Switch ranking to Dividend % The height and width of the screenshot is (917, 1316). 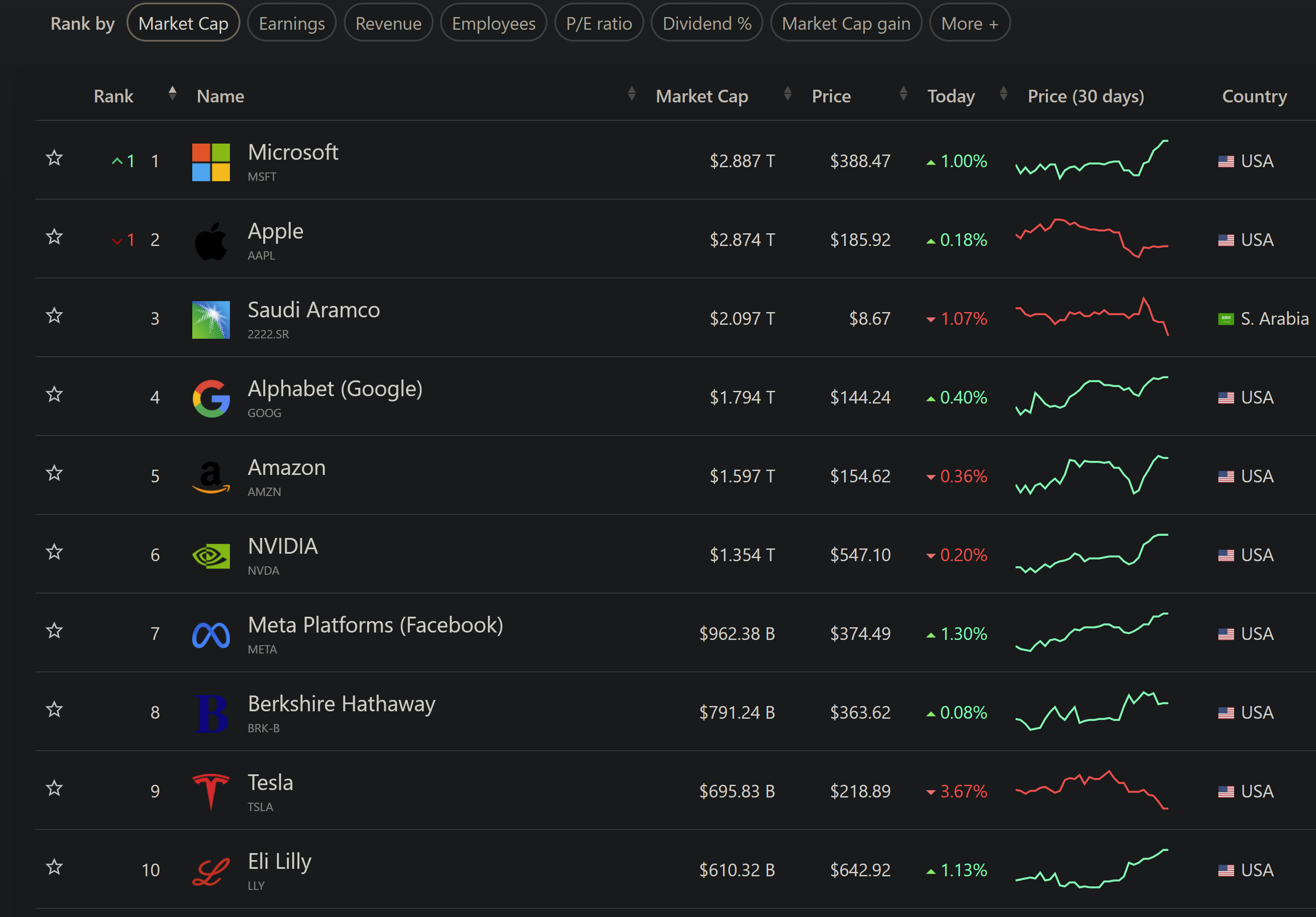pyautogui.click(x=706, y=24)
